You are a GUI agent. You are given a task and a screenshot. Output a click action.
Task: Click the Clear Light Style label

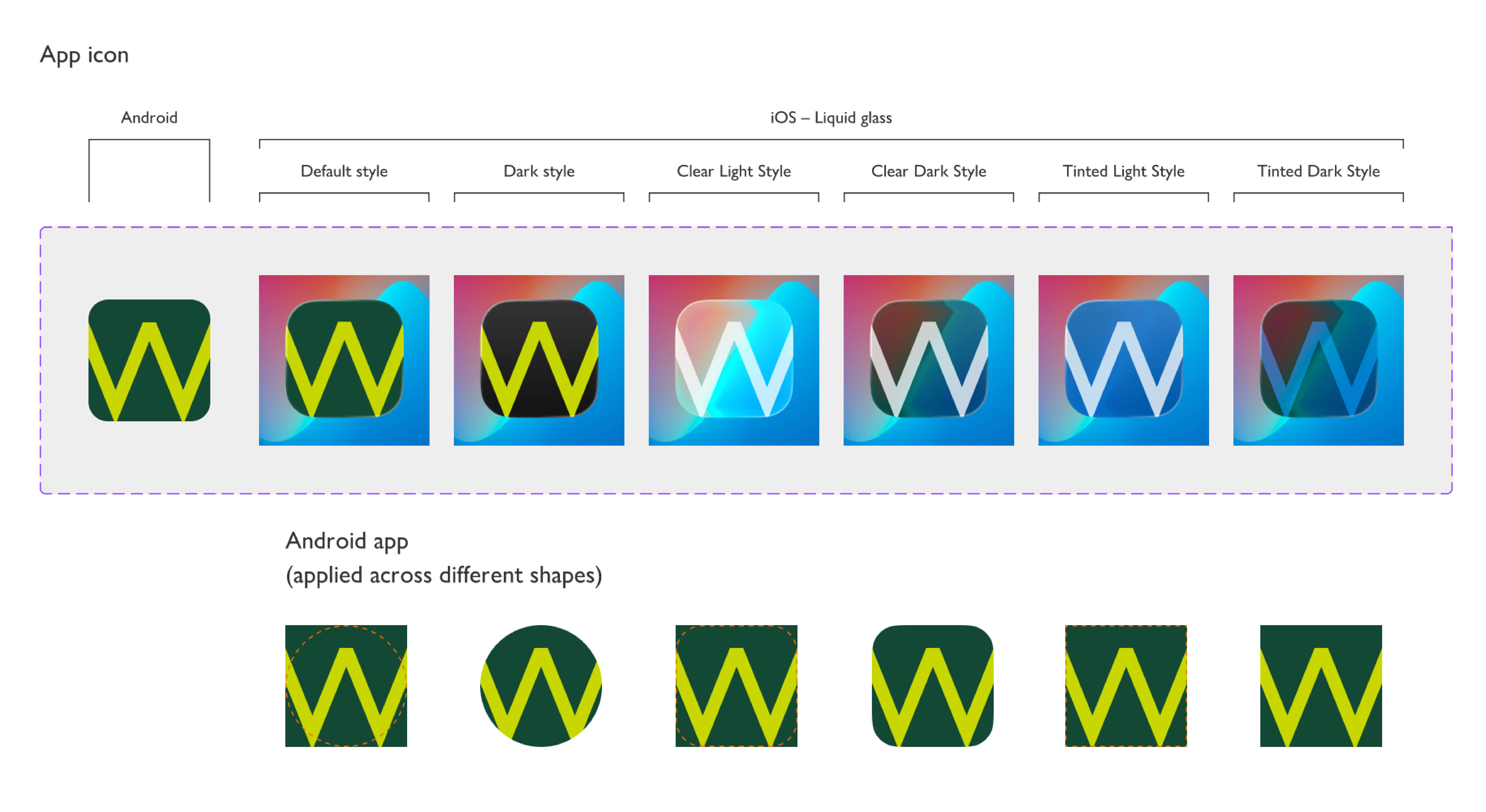734,171
